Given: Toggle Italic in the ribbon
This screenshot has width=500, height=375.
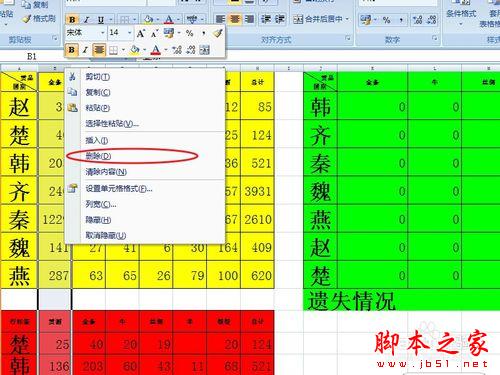Looking at the screenshot, I should [x=86, y=20].
